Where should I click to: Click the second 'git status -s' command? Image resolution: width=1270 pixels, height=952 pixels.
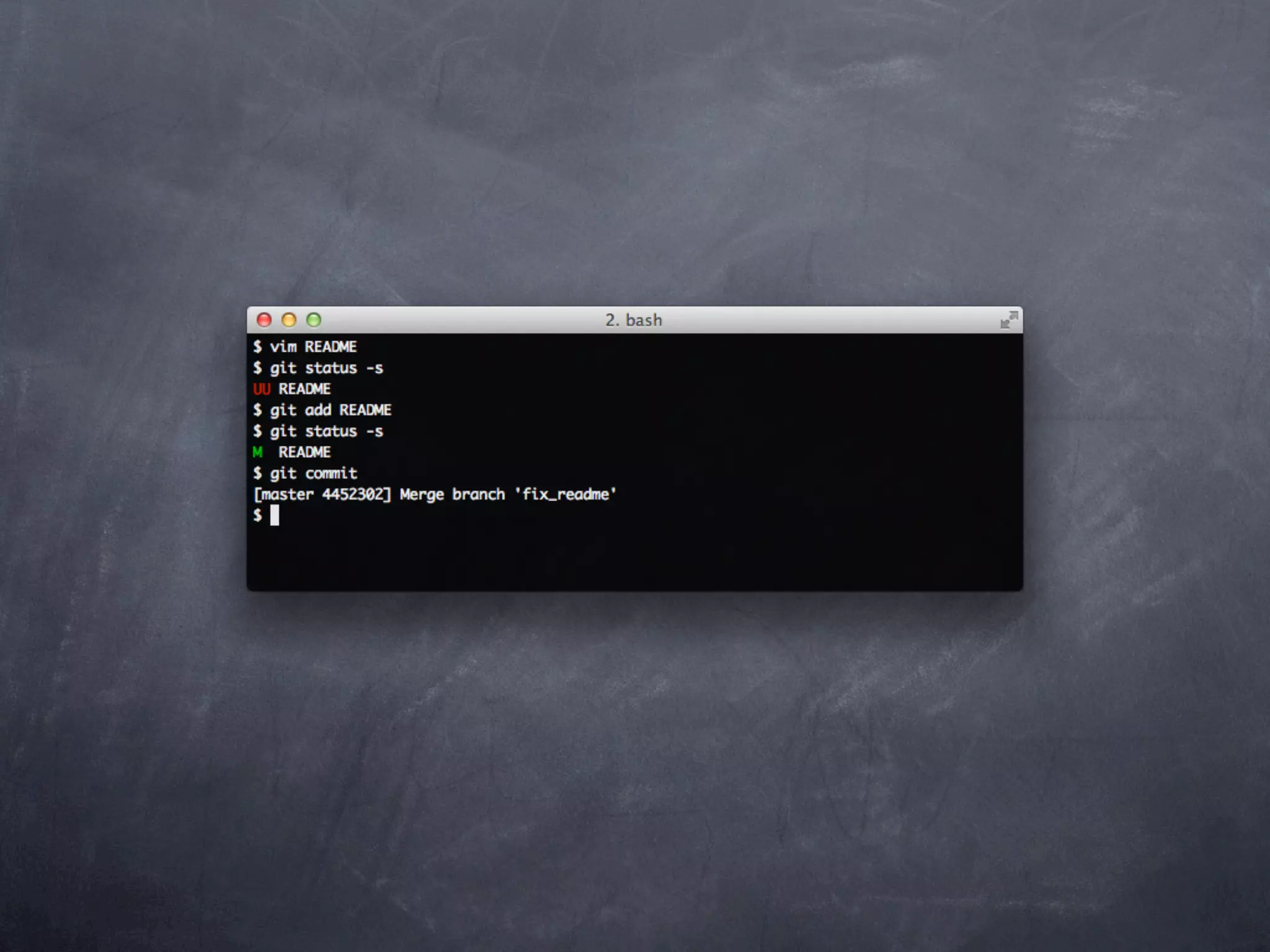point(326,431)
